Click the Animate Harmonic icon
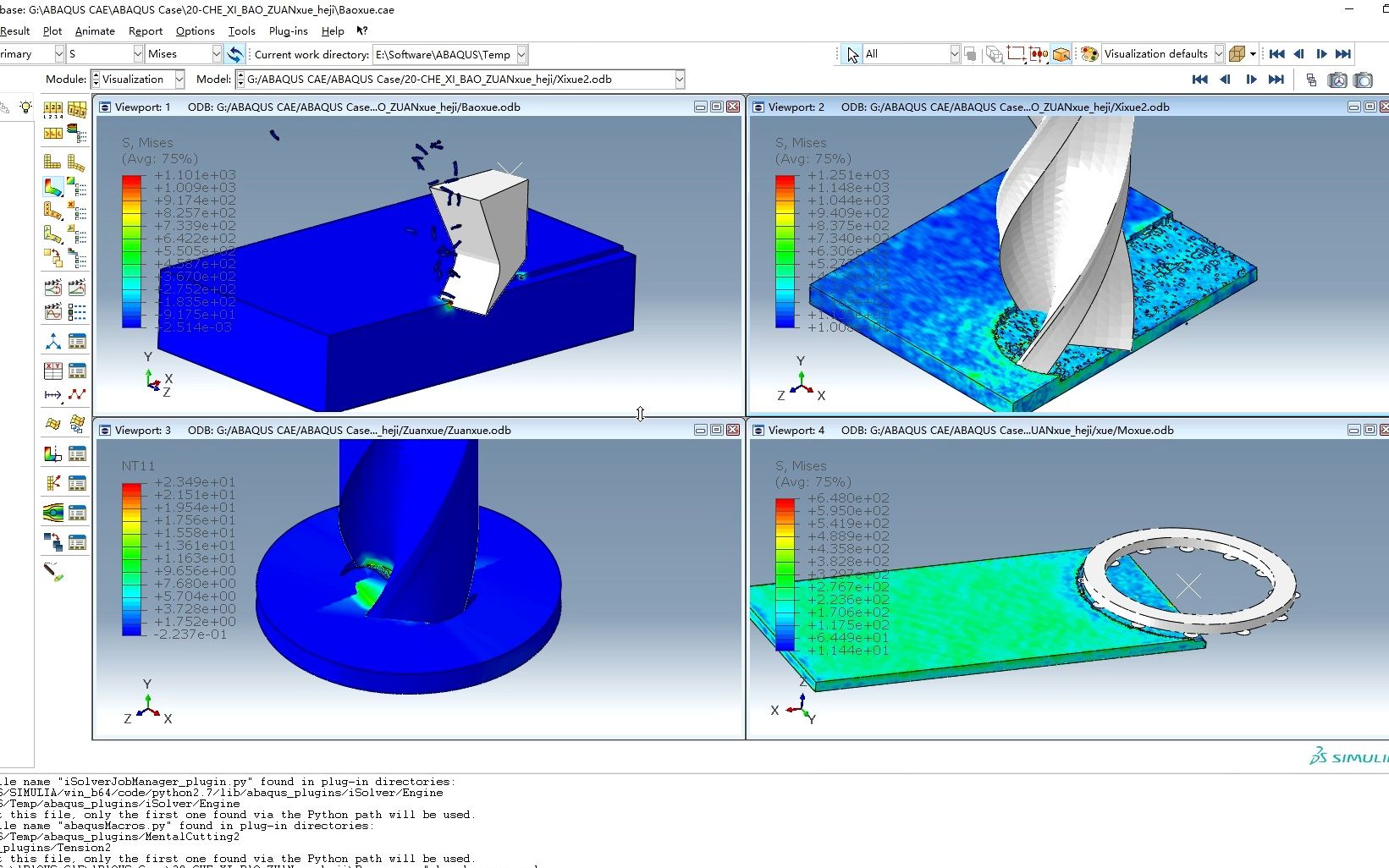This screenshot has width=1389, height=868. pyautogui.click(x=52, y=311)
